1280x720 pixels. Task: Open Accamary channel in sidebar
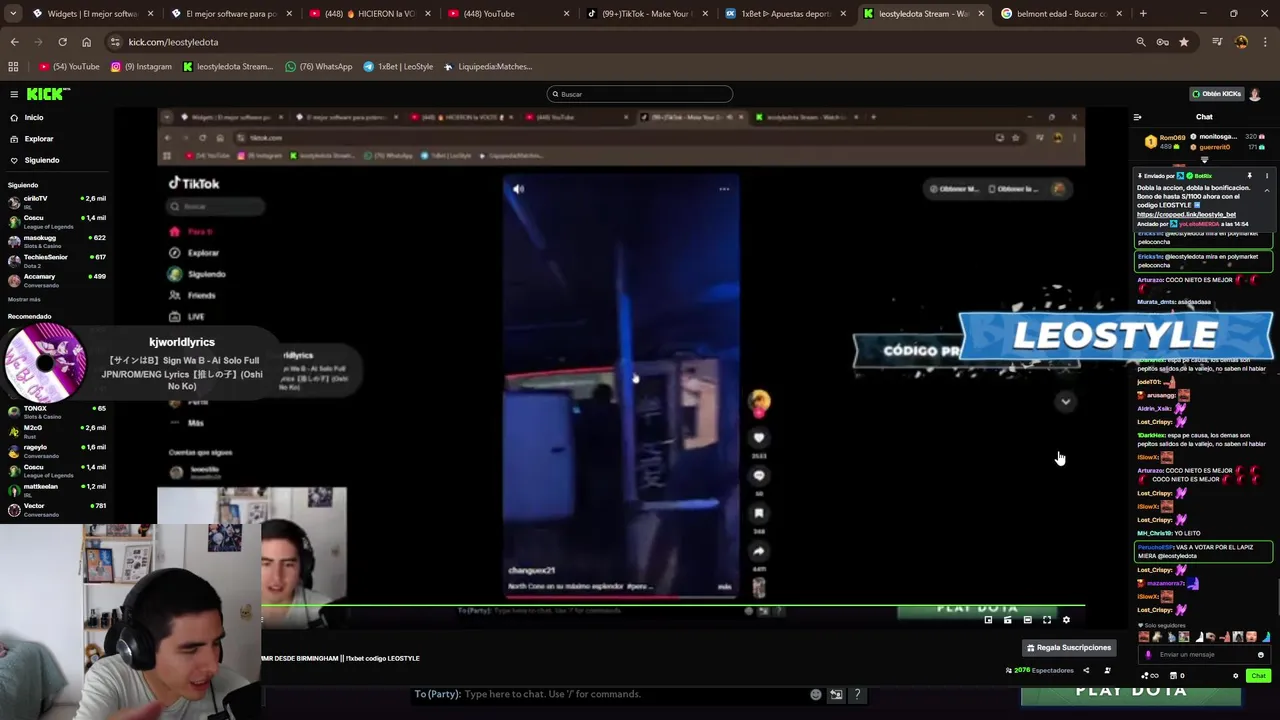click(56, 279)
